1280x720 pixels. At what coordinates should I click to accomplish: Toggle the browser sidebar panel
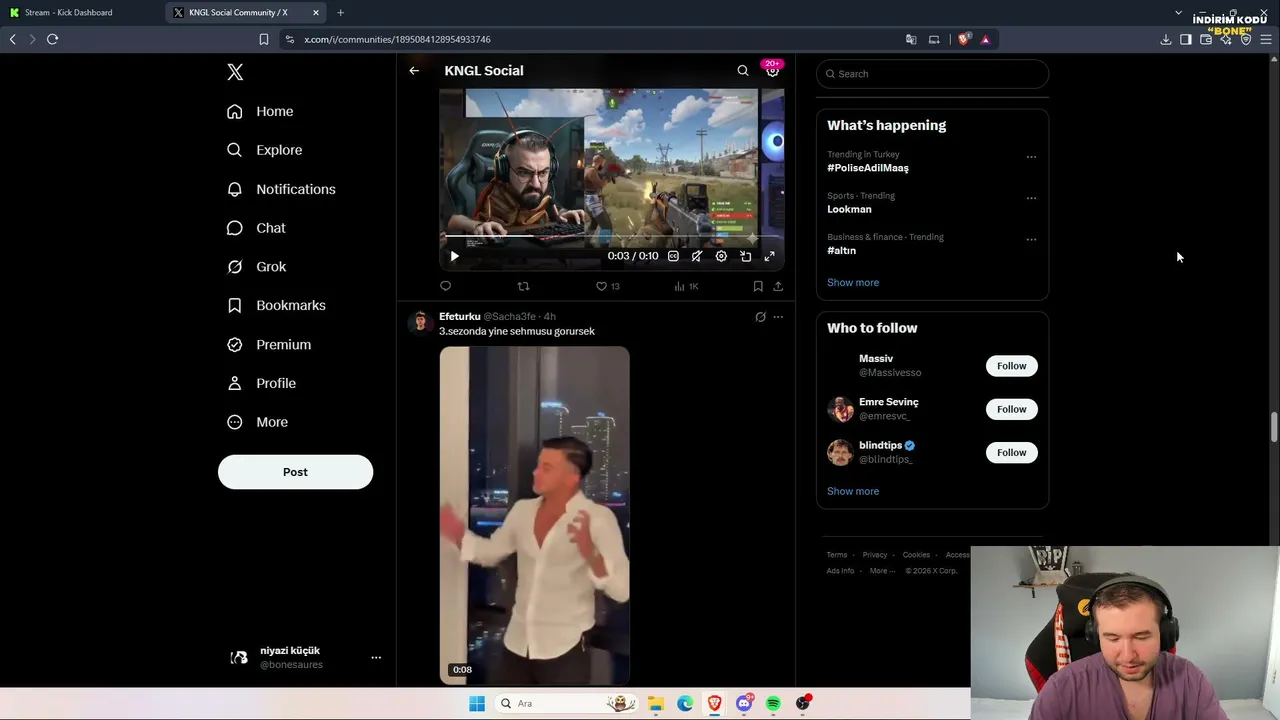click(x=1185, y=39)
